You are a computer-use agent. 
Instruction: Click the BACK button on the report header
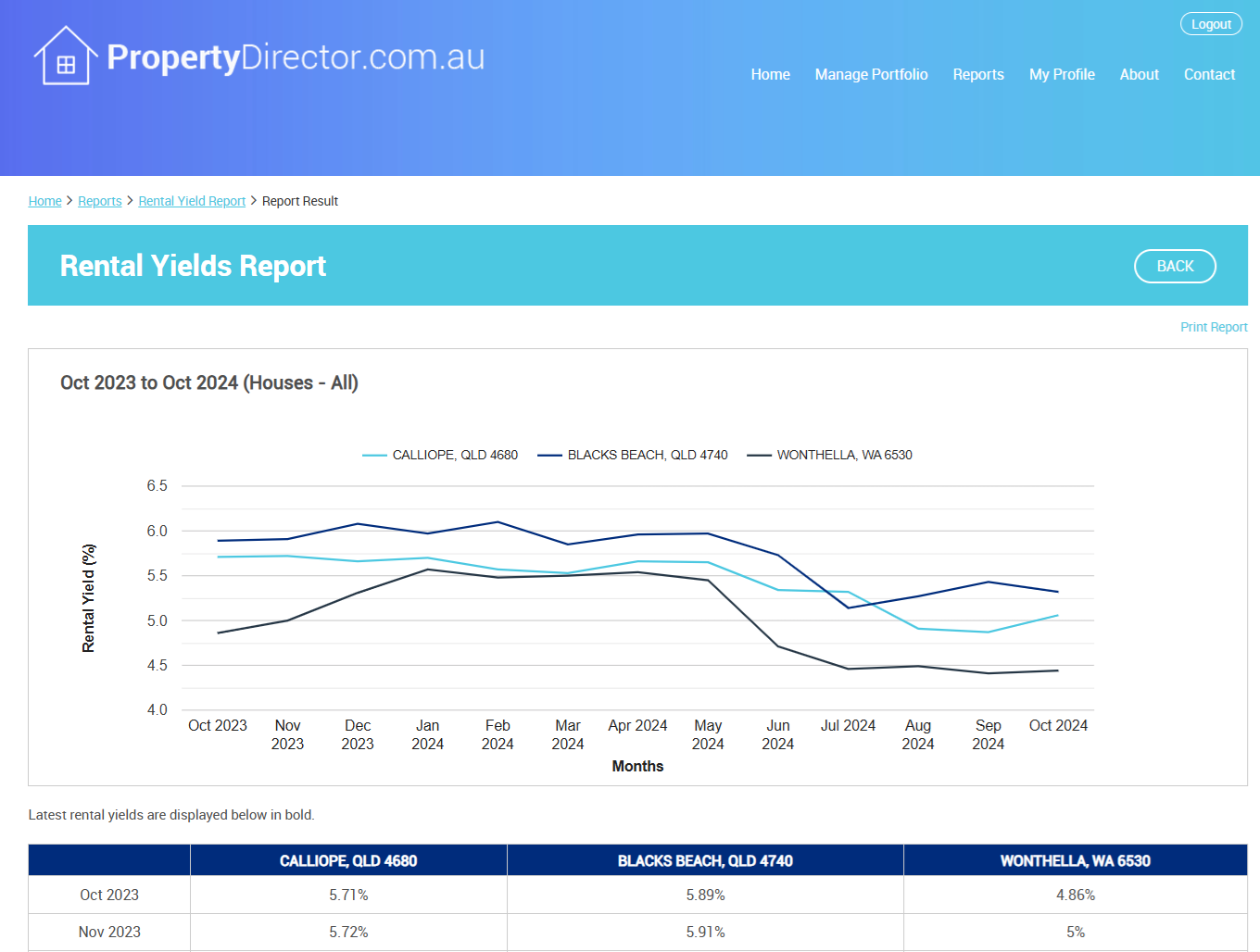tap(1175, 266)
